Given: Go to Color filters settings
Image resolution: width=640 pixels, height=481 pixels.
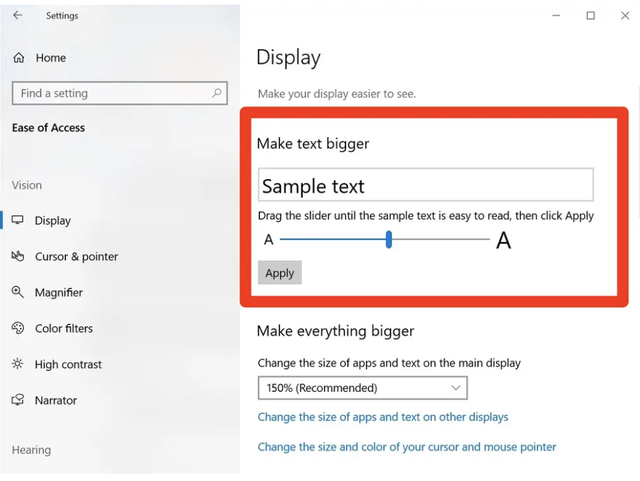Looking at the screenshot, I should (64, 328).
